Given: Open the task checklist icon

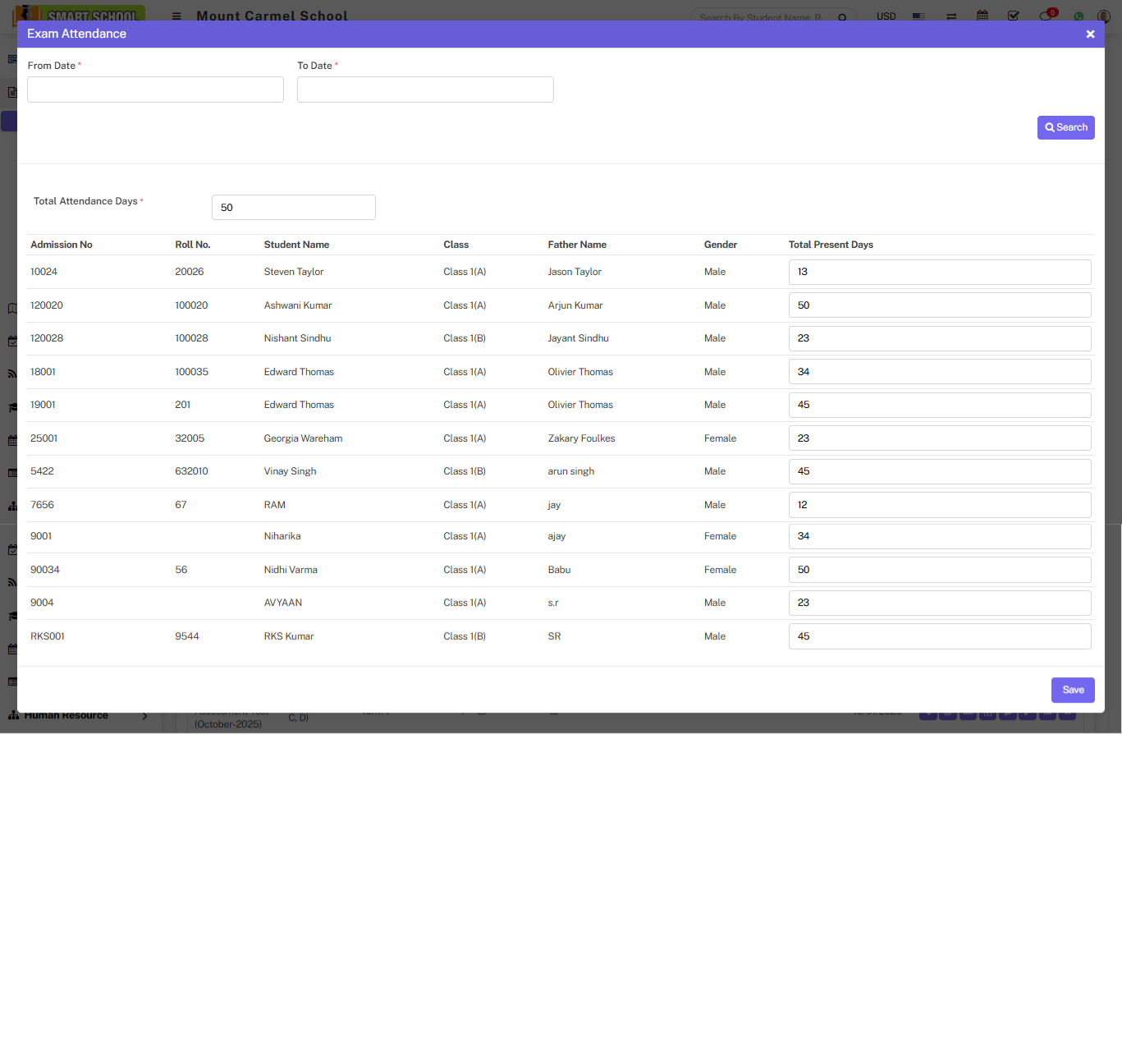Looking at the screenshot, I should coord(1014,16).
